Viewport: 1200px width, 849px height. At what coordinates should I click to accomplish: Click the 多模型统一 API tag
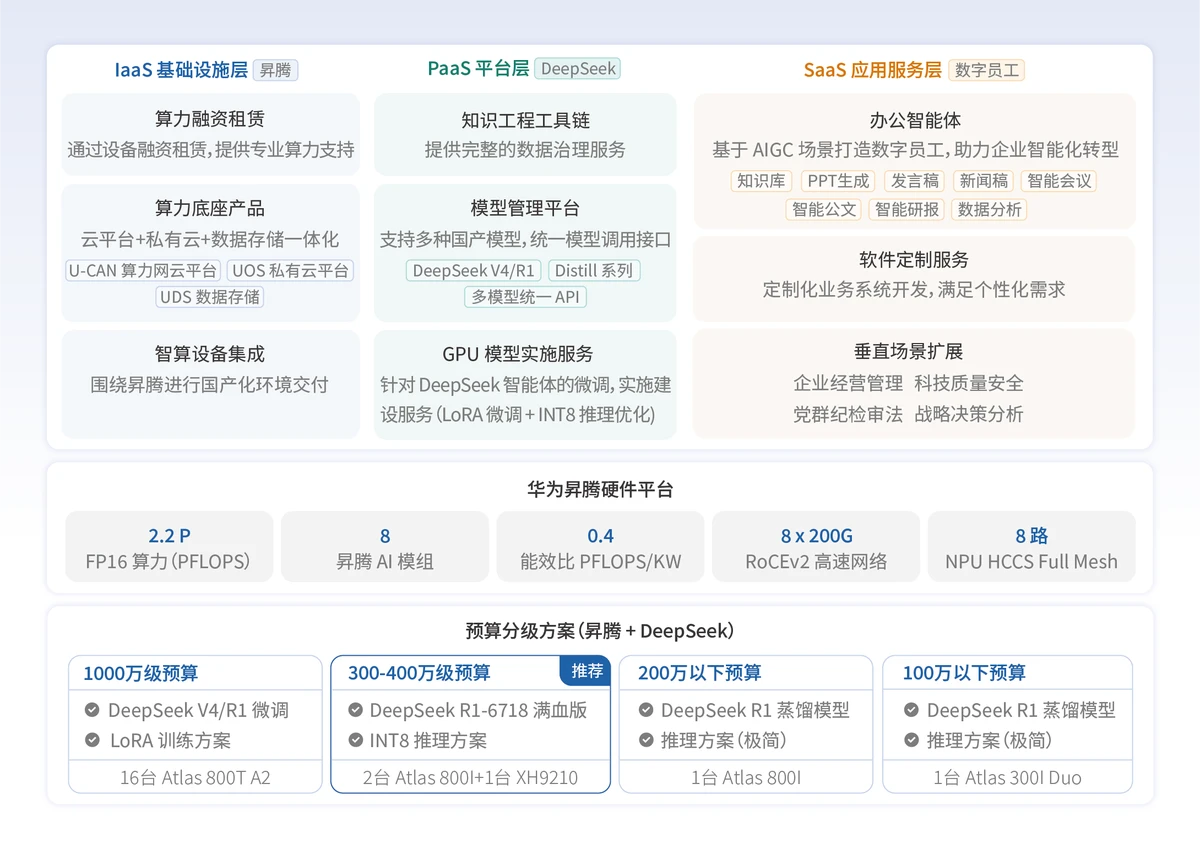tap(525, 297)
